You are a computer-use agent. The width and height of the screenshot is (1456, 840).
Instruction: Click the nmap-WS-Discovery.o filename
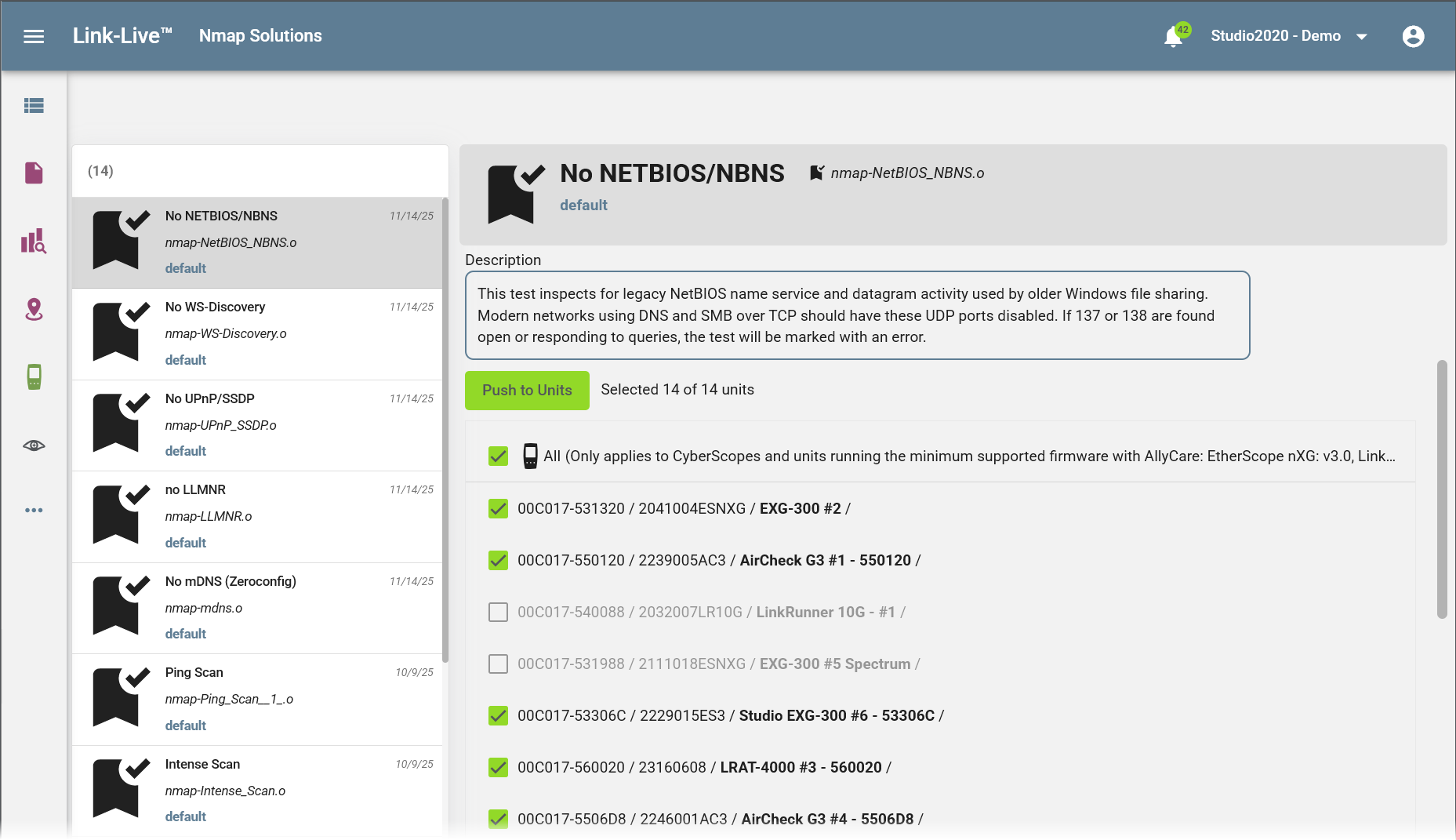tap(226, 333)
